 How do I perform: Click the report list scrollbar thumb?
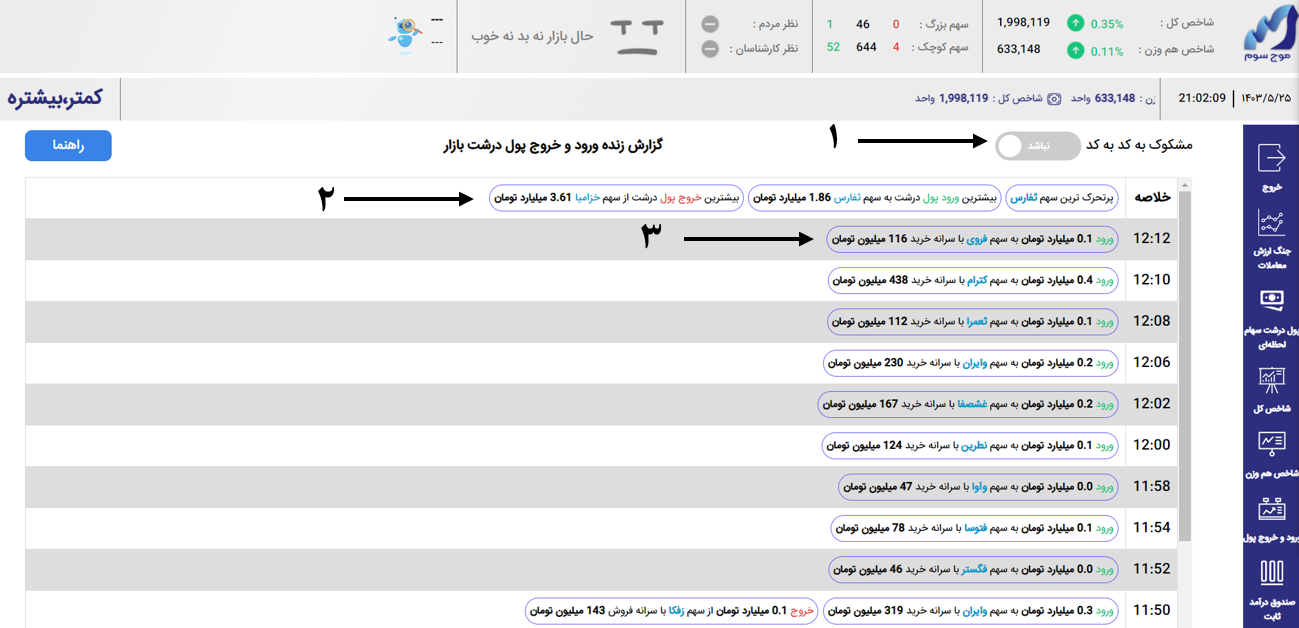click(x=1185, y=368)
